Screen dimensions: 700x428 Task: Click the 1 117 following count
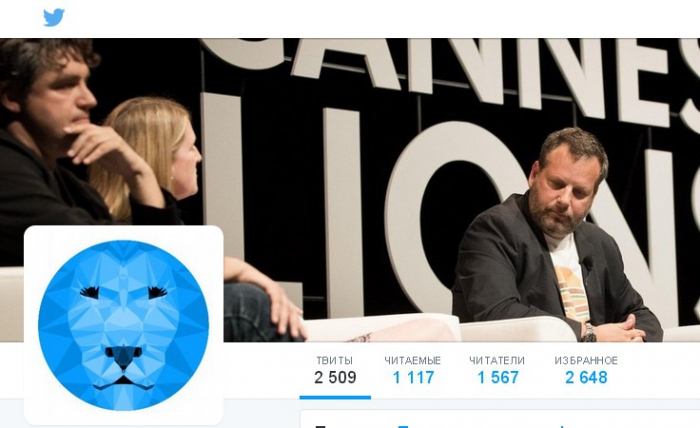click(x=413, y=378)
